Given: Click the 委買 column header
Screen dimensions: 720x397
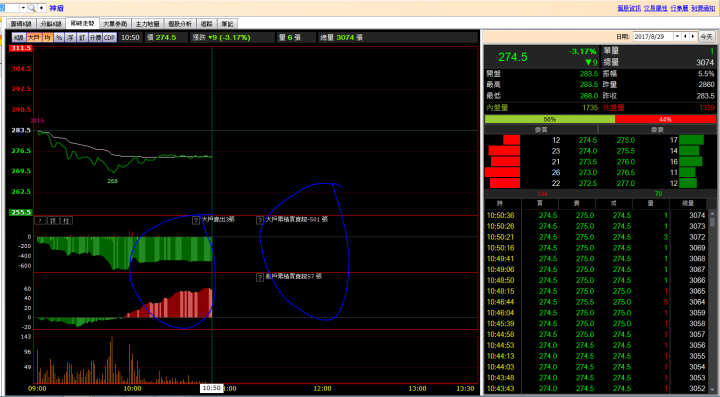Looking at the screenshot, I should coord(541,130).
